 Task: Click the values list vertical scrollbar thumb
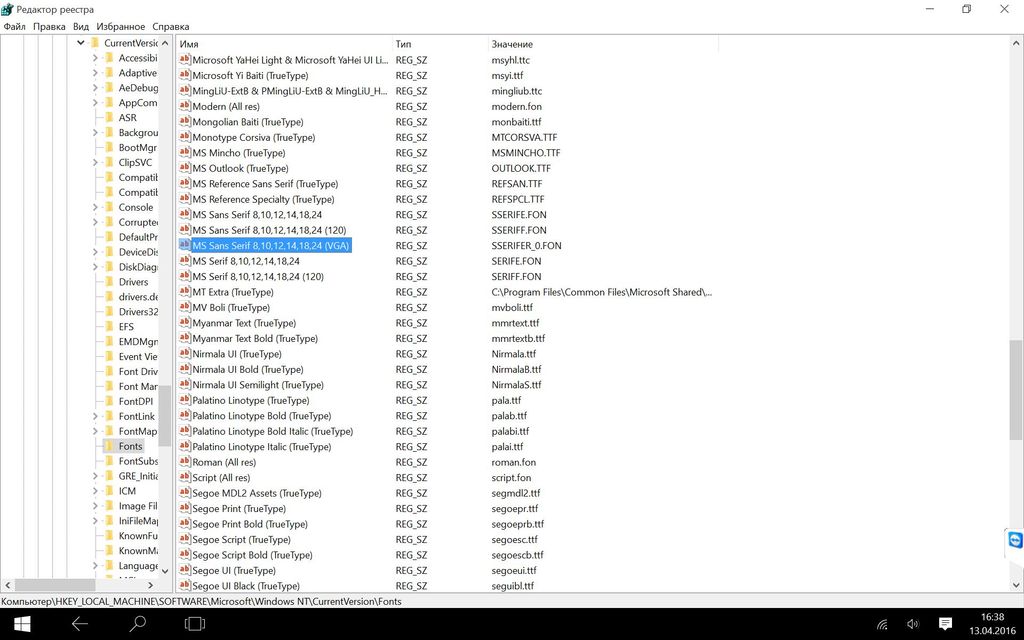pos(1016,390)
